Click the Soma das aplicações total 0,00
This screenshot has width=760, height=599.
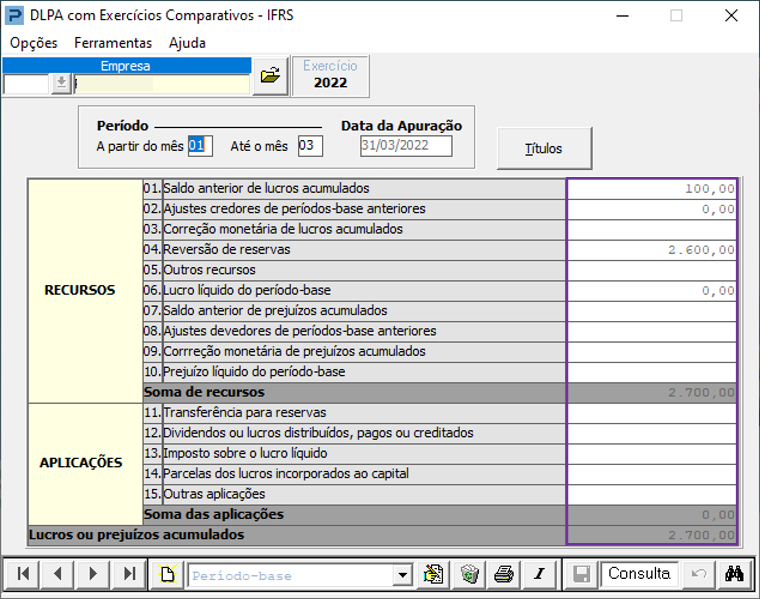[652, 515]
